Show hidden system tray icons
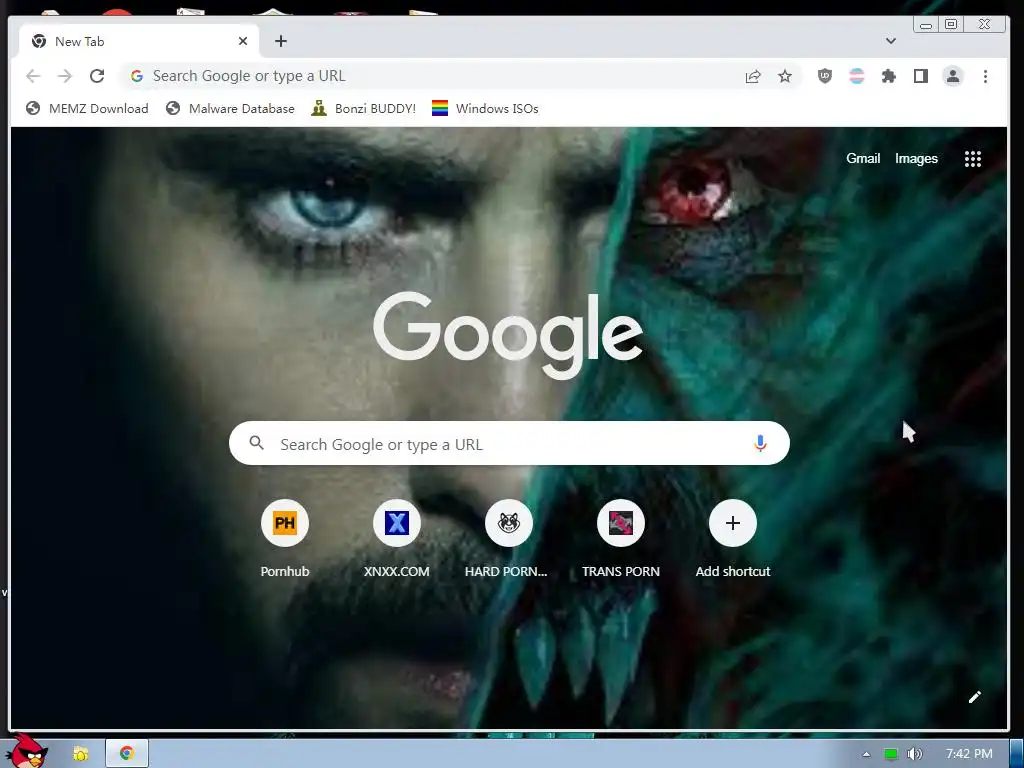1024x768 pixels. (x=866, y=754)
